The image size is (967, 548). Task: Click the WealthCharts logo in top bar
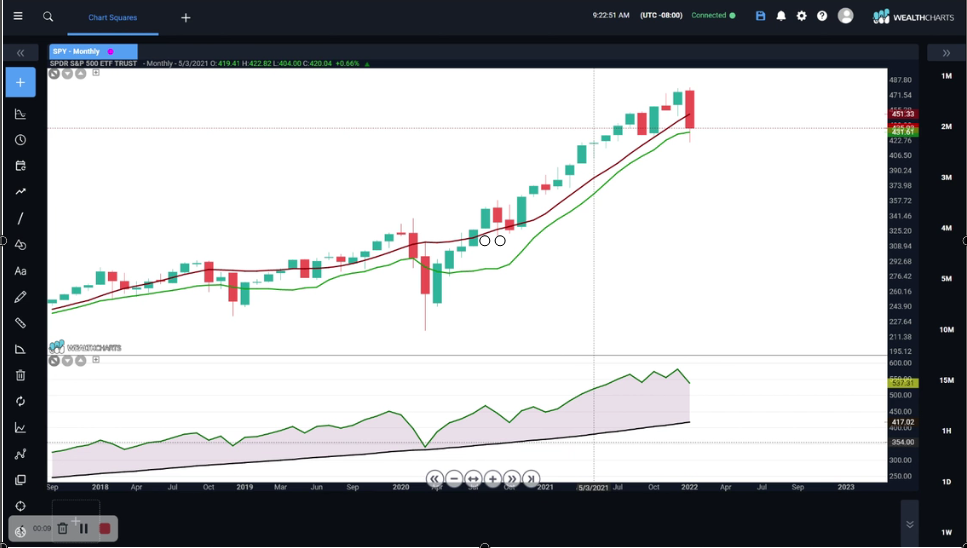tap(913, 17)
